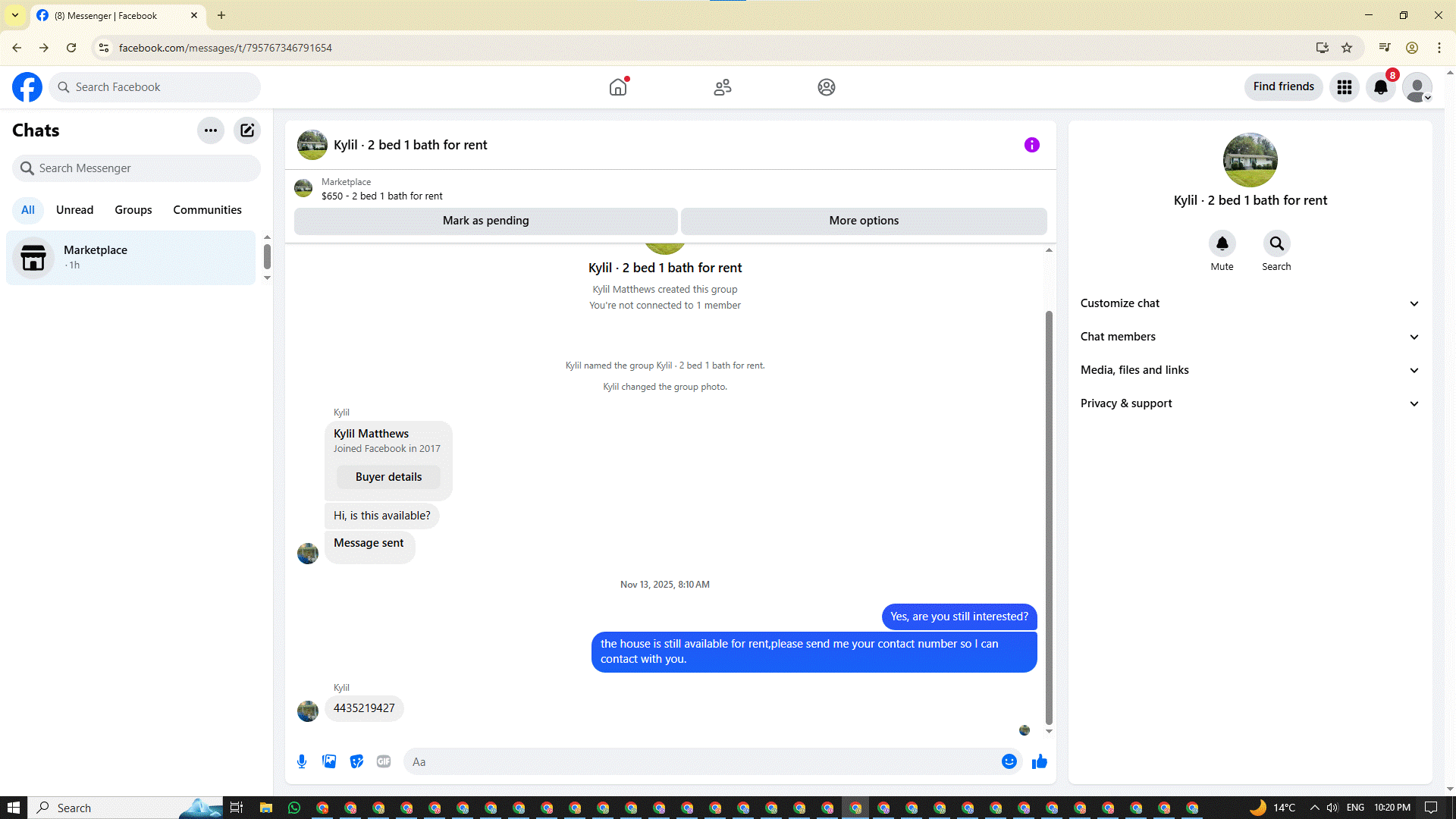1456x819 pixels.
Task: Open the media controls icon in Chrome toolbar
Action: pyautogui.click(x=1385, y=48)
